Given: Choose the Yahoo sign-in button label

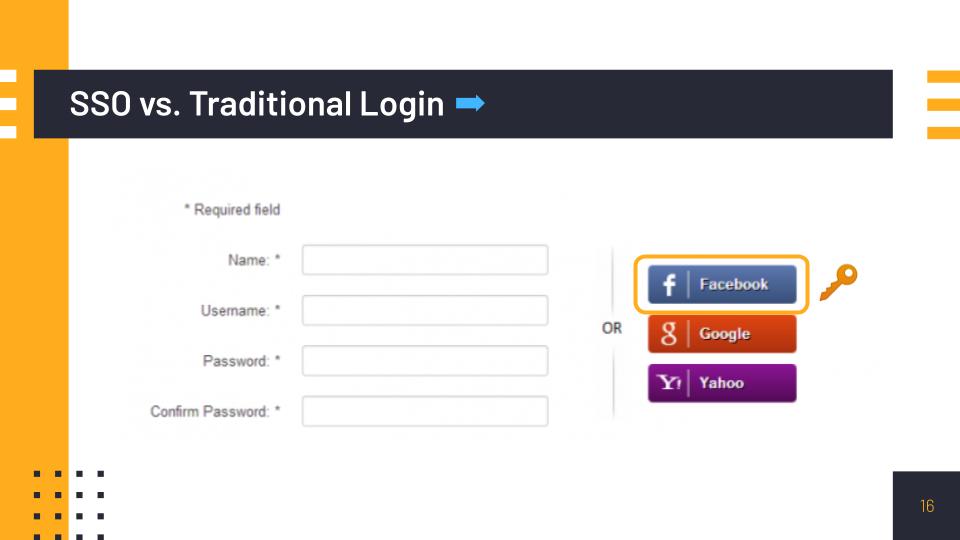Looking at the screenshot, I should (x=722, y=383).
